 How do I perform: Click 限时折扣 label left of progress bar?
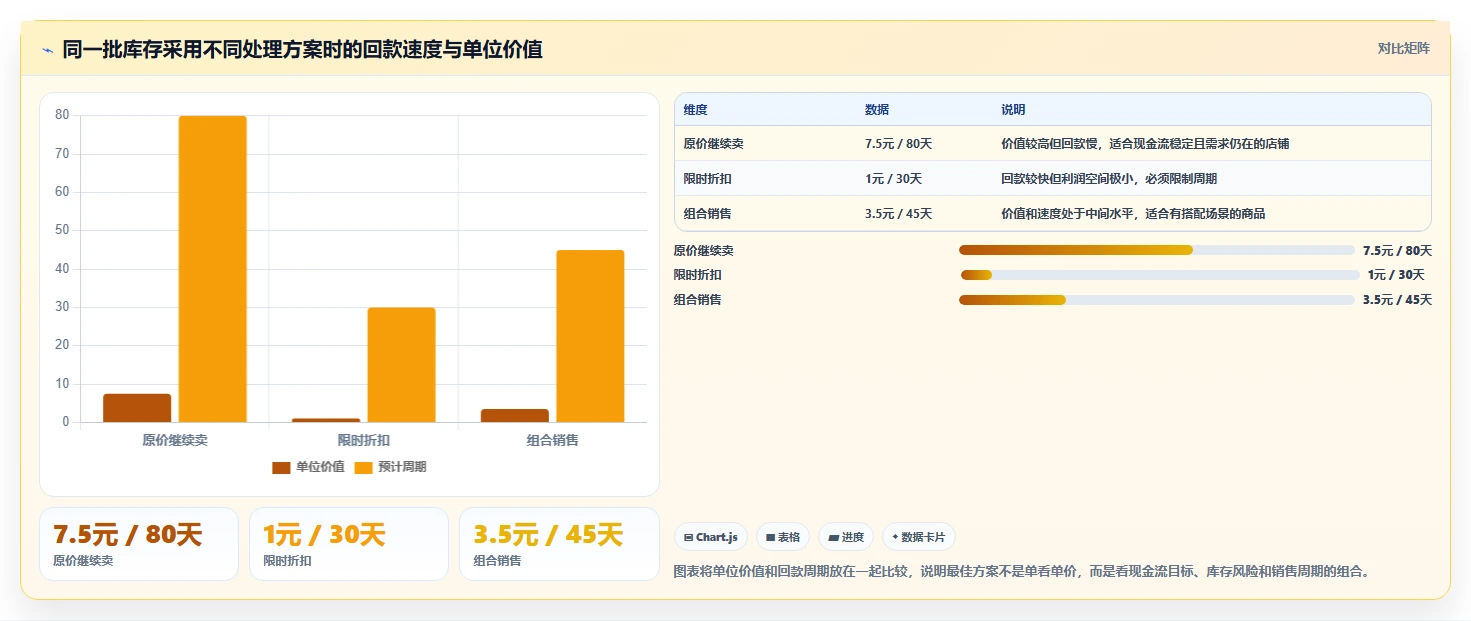tap(698, 275)
